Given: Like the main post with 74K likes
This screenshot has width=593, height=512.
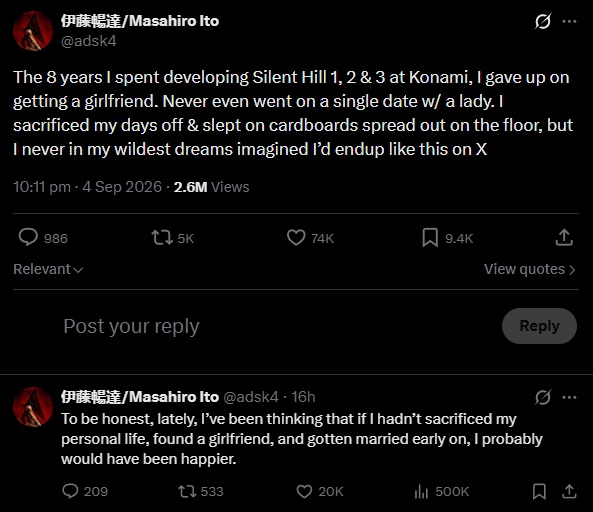Looking at the screenshot, I should tap(296, 238).
